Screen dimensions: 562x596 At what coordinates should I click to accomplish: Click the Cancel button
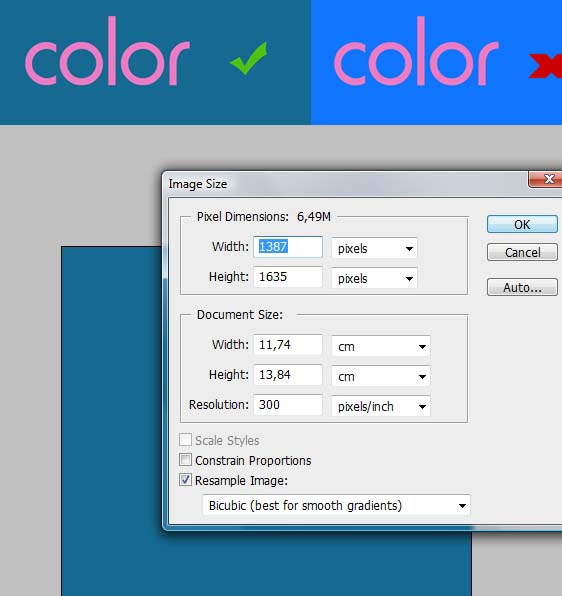522,252
